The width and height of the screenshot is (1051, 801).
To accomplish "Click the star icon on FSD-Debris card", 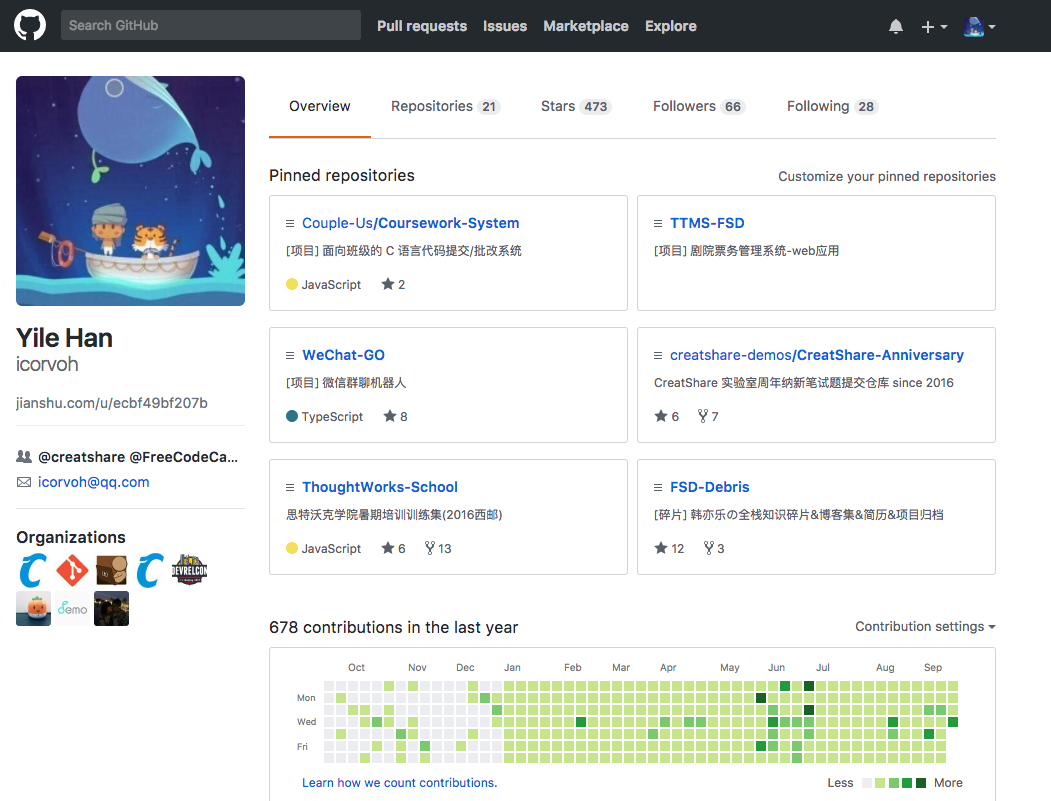I will click(661, 548).
